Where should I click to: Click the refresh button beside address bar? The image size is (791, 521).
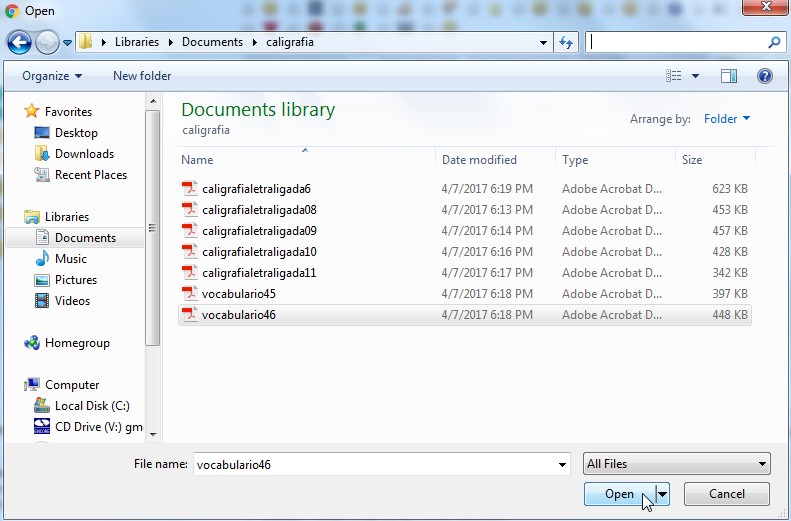[567, 42]
